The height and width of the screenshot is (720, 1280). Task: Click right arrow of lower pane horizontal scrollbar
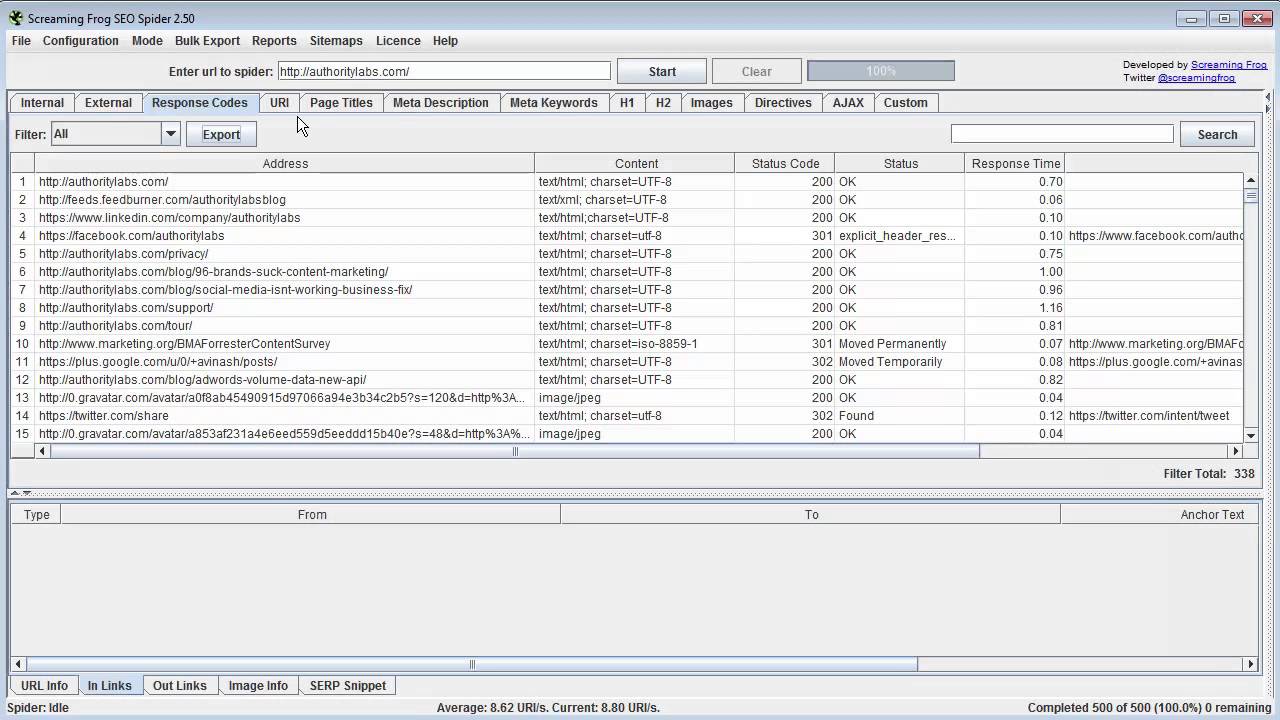click(1250, 664)
